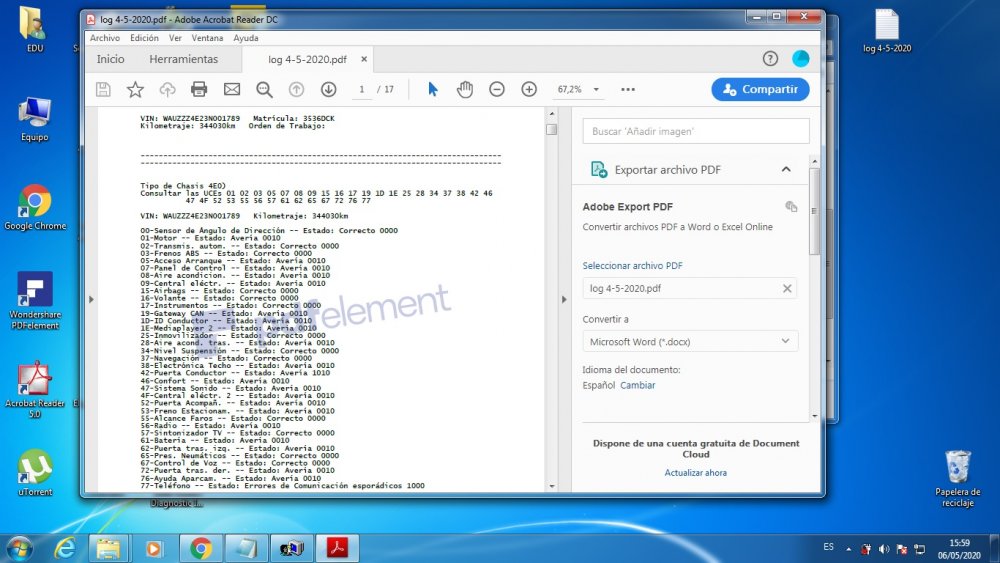Viewport: 1000px width, 563px height.
Task: Open the Find text magnifier tool
Action: (x=264, y=90)
